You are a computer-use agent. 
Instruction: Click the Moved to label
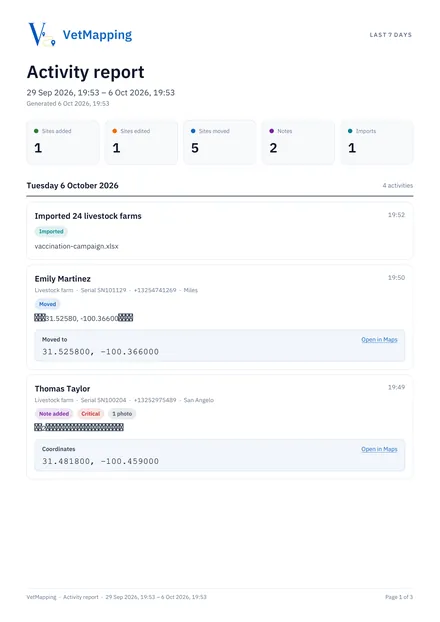55,340
